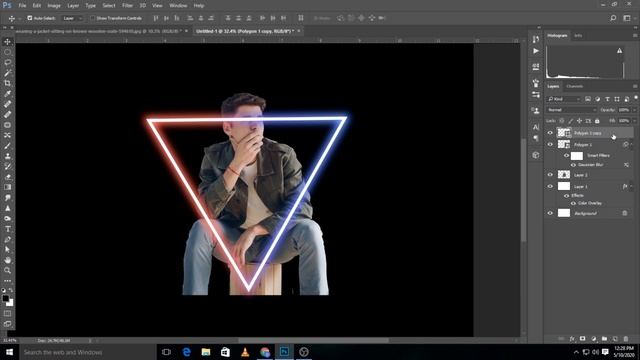This screenshot has width=640, height=360.
Task: Select the Gradient tool
Action: click(x=7, y=187)
